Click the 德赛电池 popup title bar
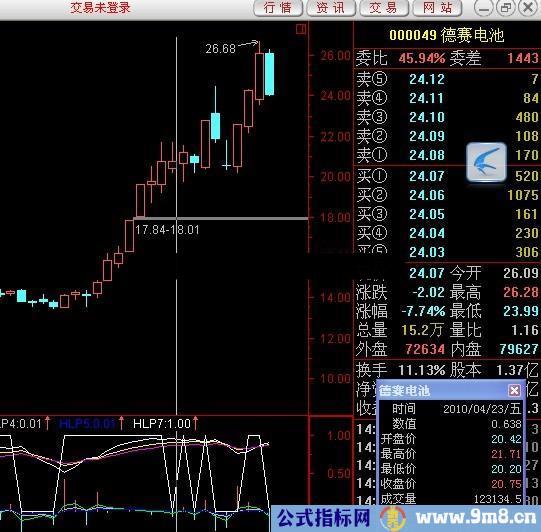541x532 pixels. point(451,390)
